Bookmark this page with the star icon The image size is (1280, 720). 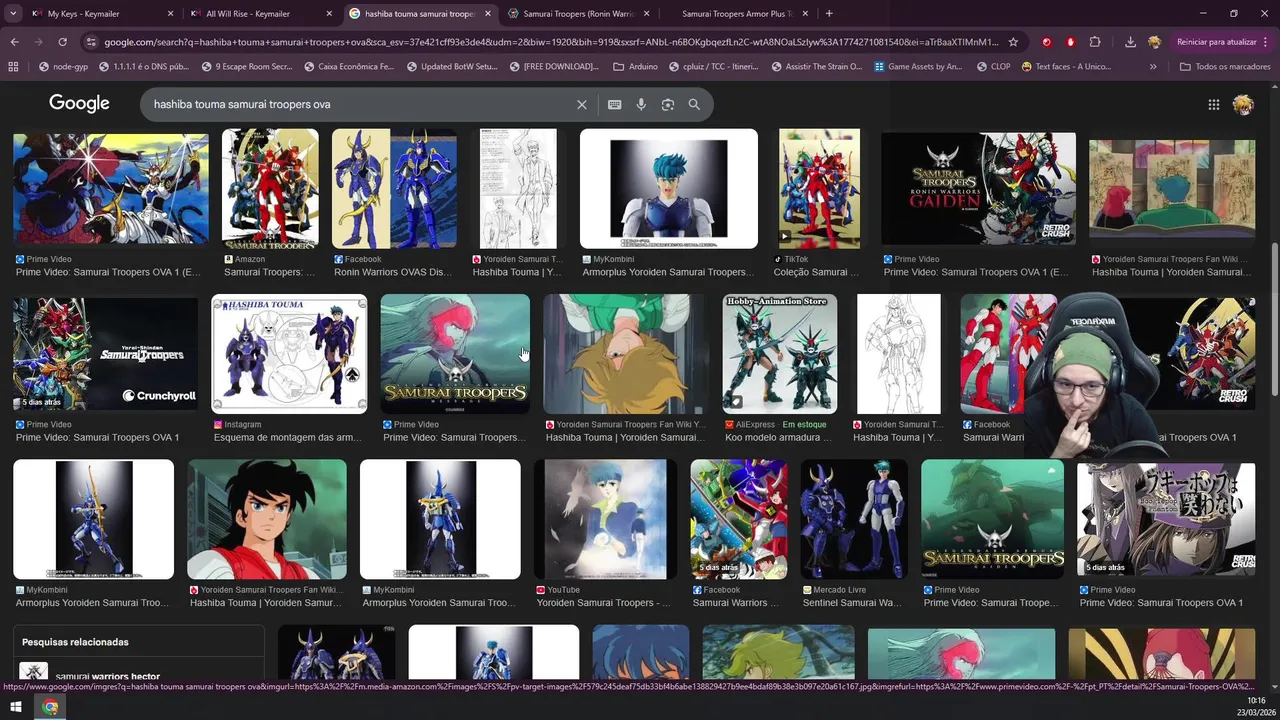click(1013, 42)
